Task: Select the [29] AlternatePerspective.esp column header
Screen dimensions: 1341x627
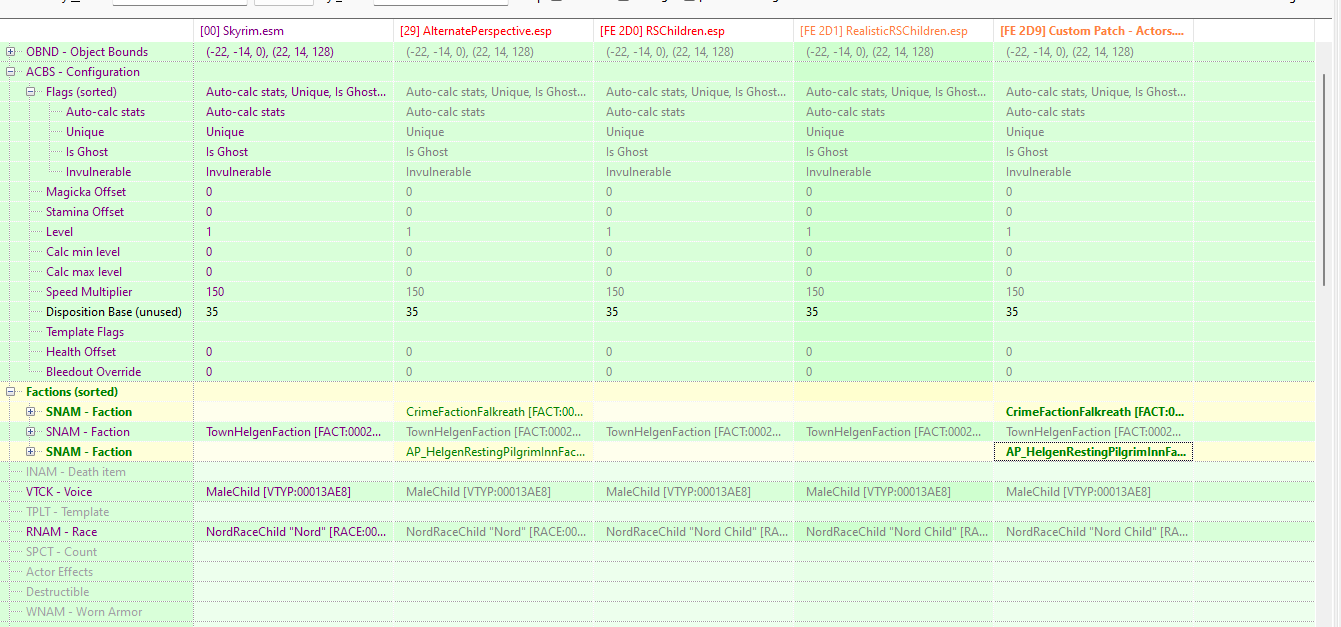Action: point(494,31)
